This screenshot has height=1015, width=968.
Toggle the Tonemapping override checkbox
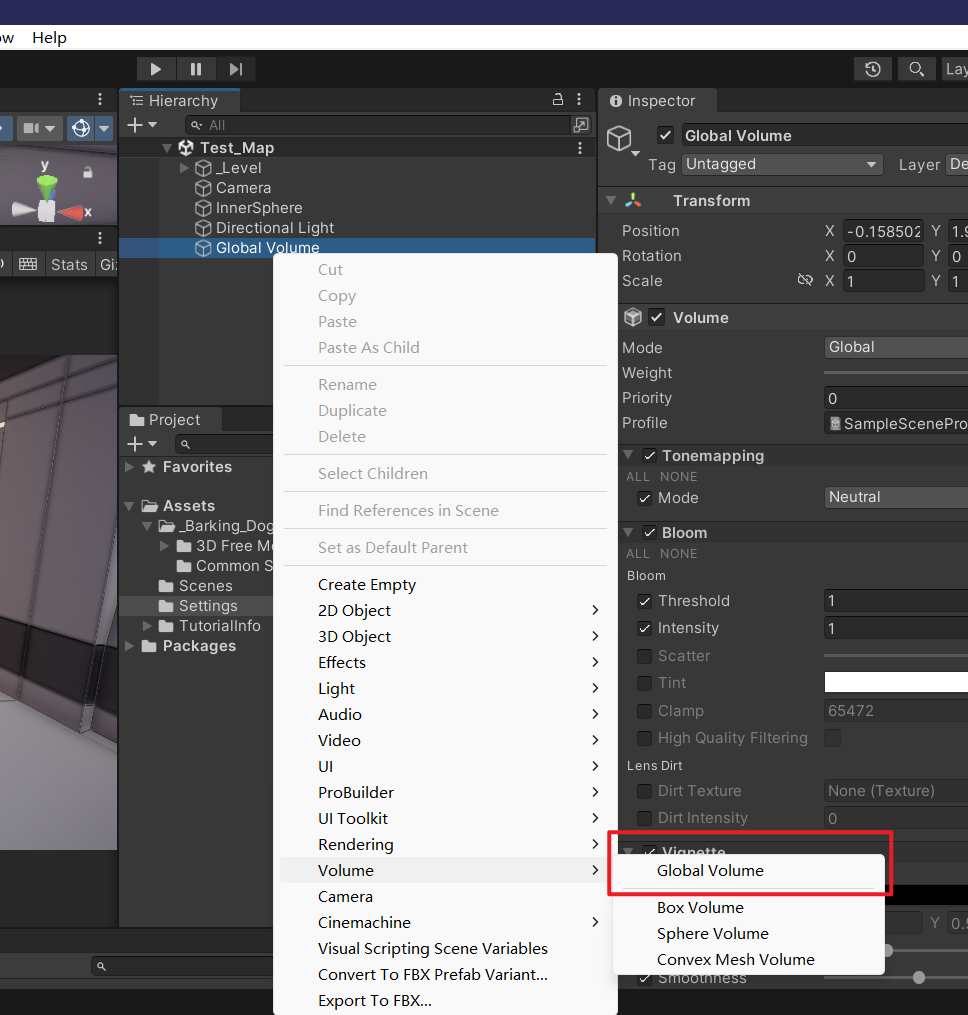point(649,456)
